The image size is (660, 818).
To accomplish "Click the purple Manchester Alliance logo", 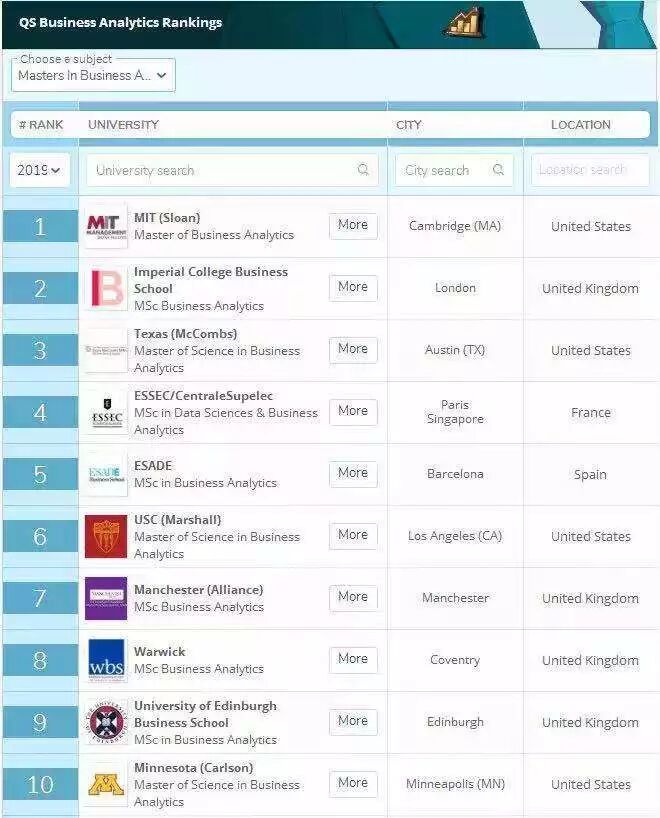I will pos(106,598).
